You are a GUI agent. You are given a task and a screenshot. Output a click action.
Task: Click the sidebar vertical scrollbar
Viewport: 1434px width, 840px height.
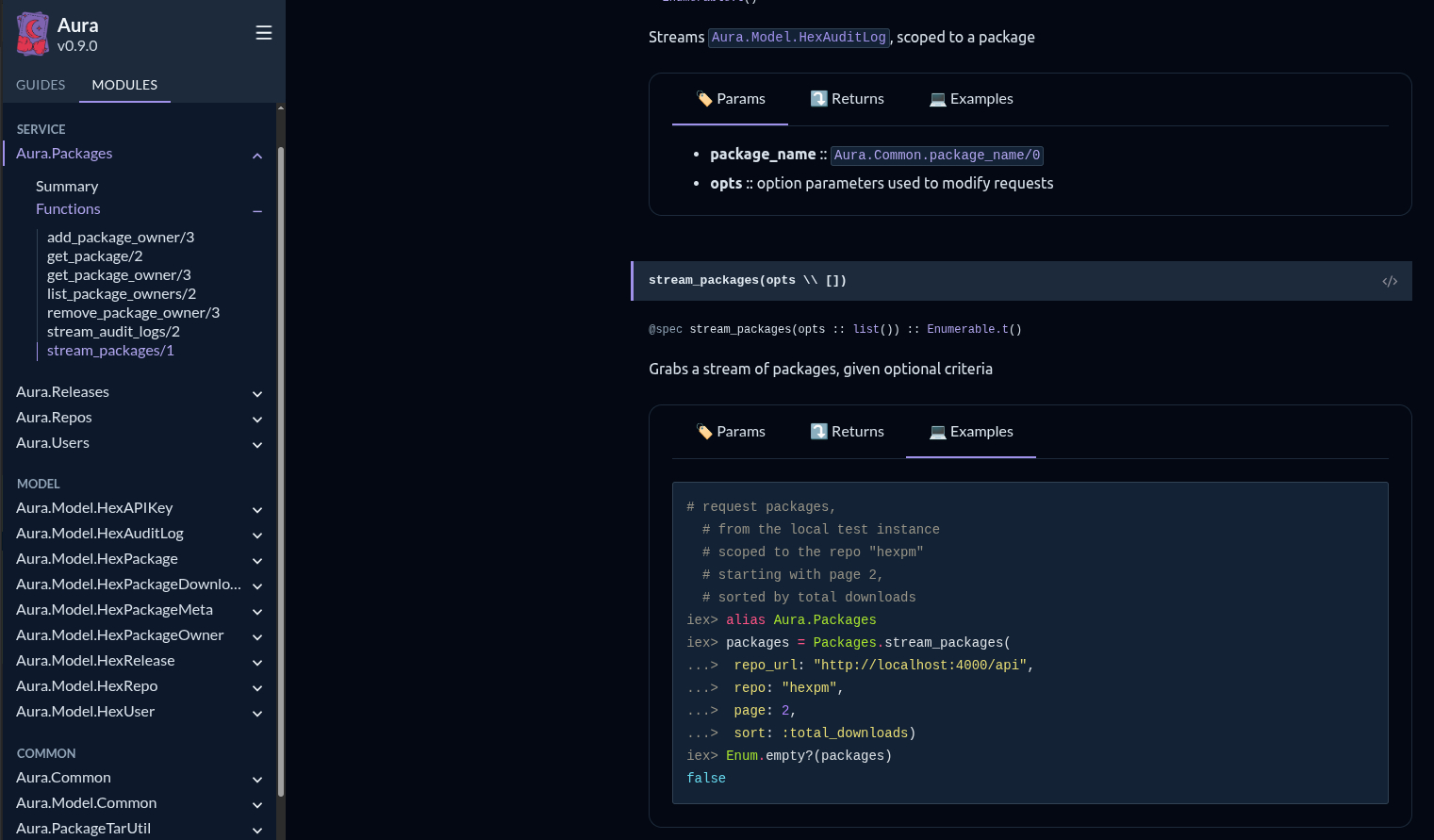280,471
